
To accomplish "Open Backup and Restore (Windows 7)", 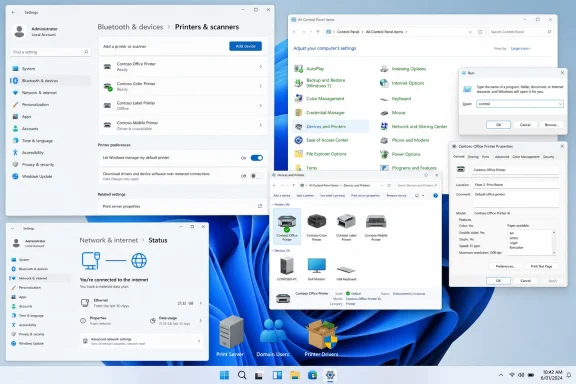I will pyautogui.click(x=320, y=83).
